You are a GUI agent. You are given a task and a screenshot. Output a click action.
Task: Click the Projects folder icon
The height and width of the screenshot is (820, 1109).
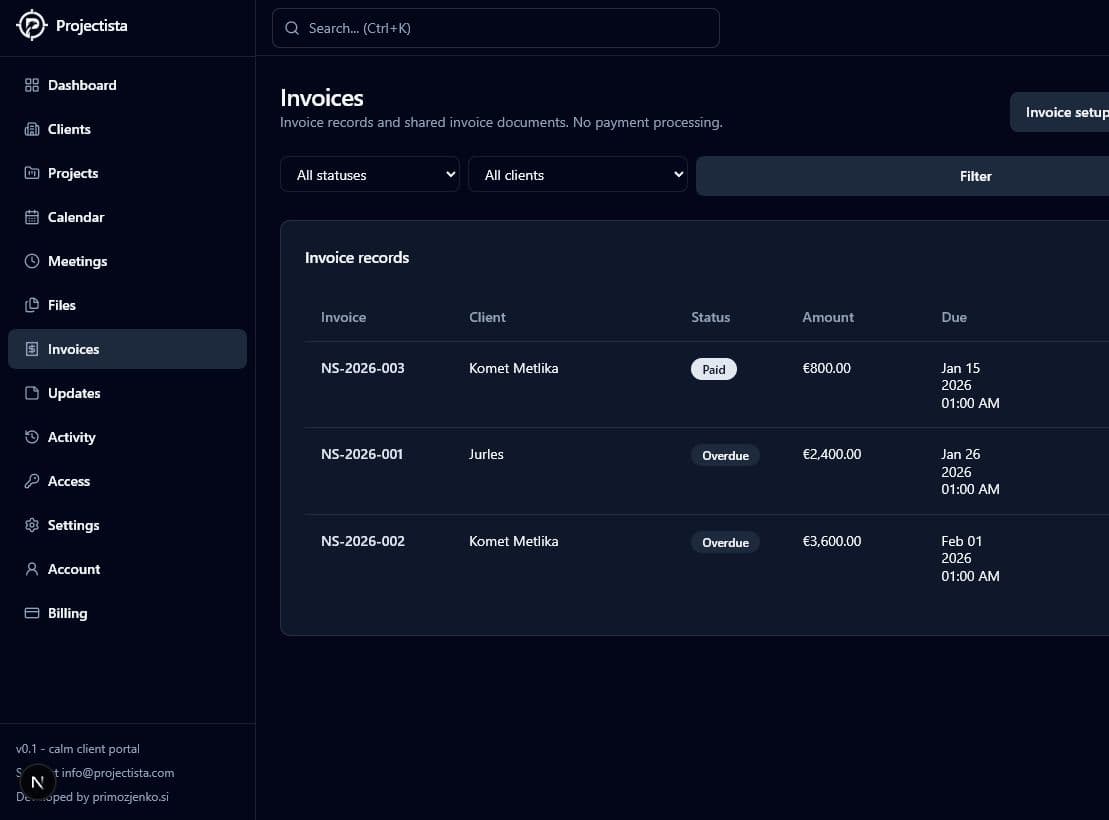32,173
